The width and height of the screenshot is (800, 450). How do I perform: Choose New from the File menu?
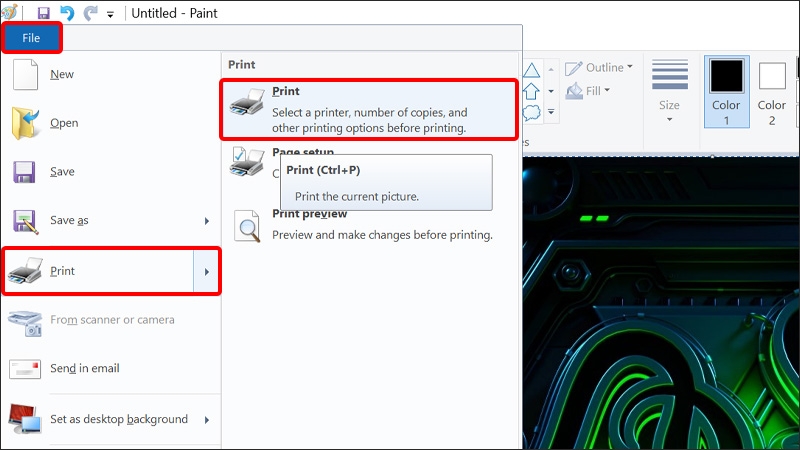[111, 74]
